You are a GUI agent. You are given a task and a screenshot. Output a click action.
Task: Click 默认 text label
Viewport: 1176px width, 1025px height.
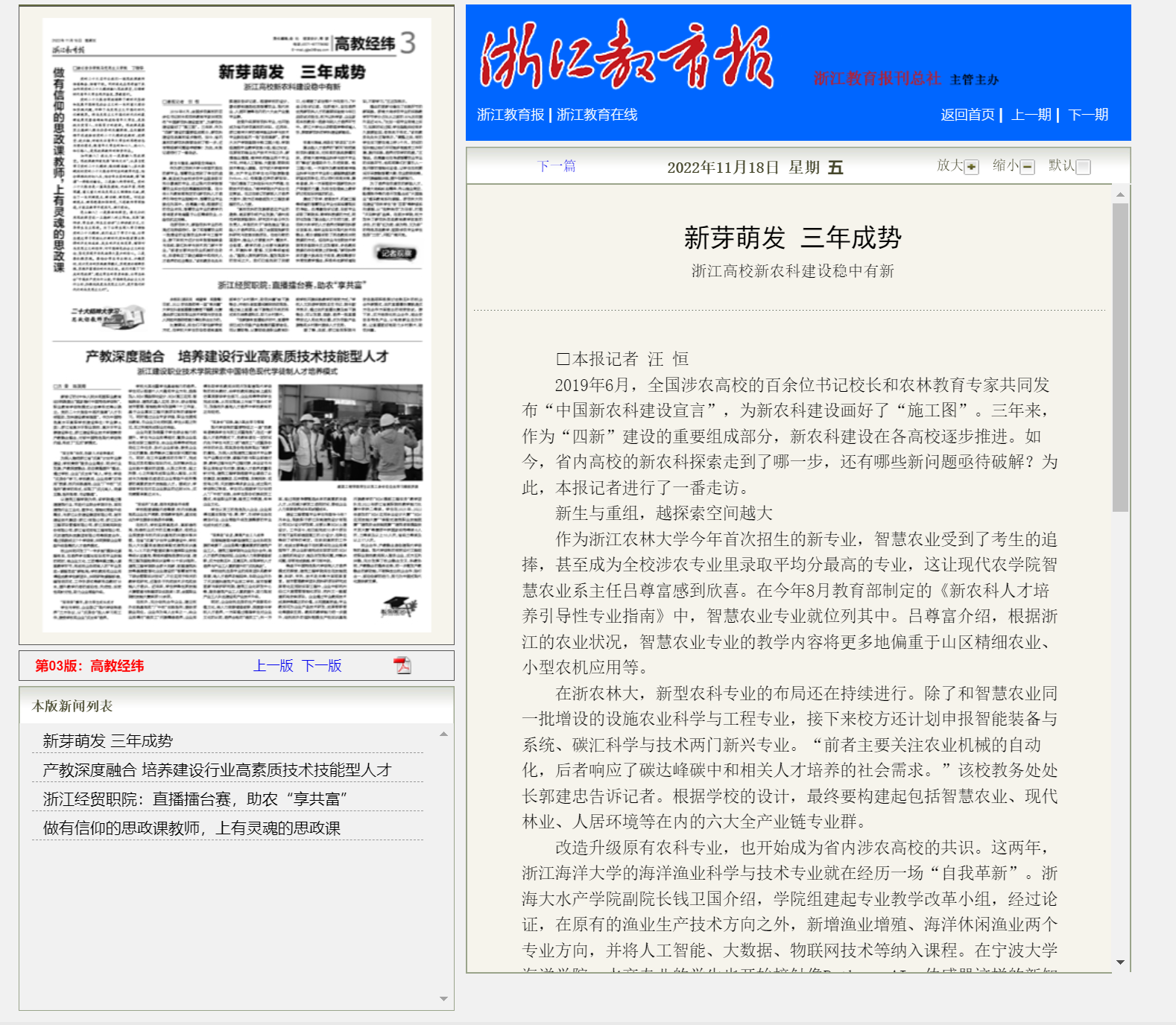pyautogui.click(x=1061, y=165)
